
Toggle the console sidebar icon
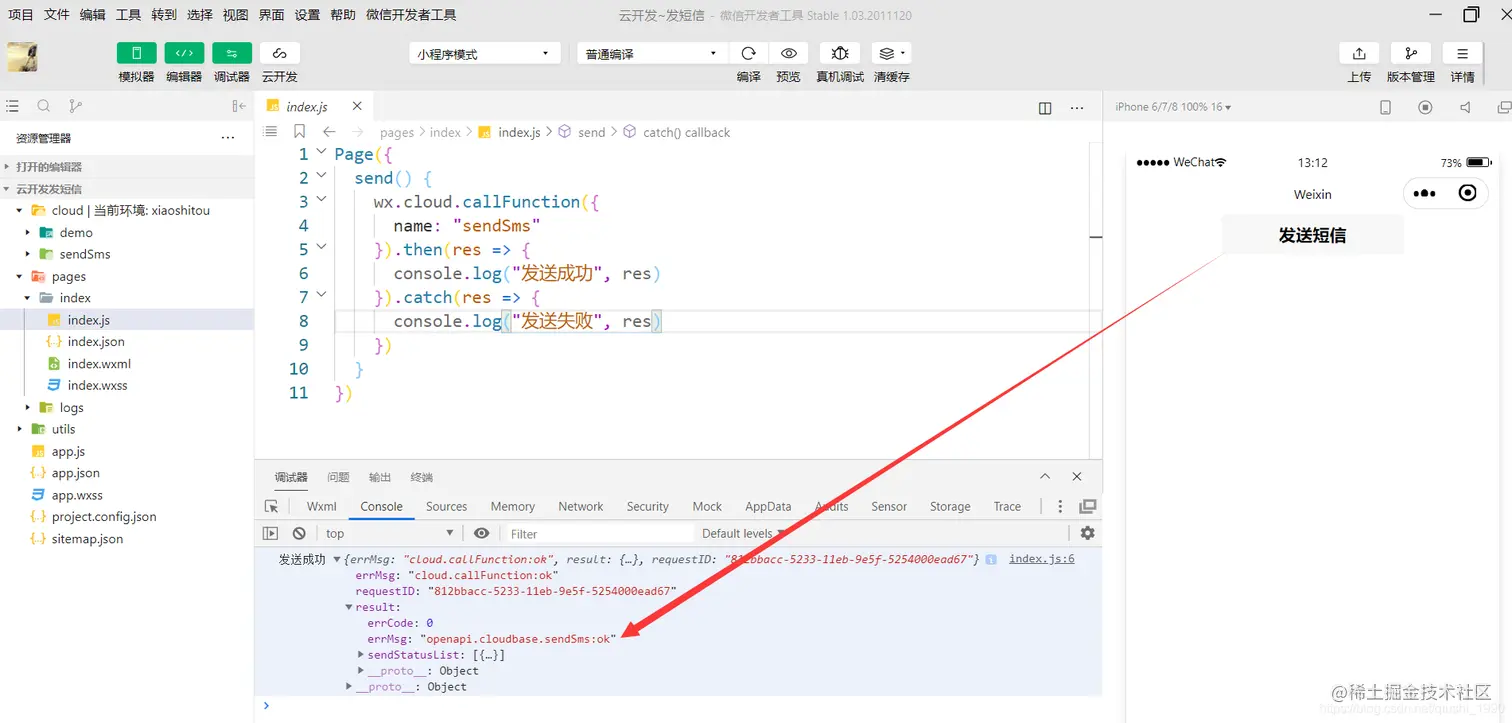[270, 533]
